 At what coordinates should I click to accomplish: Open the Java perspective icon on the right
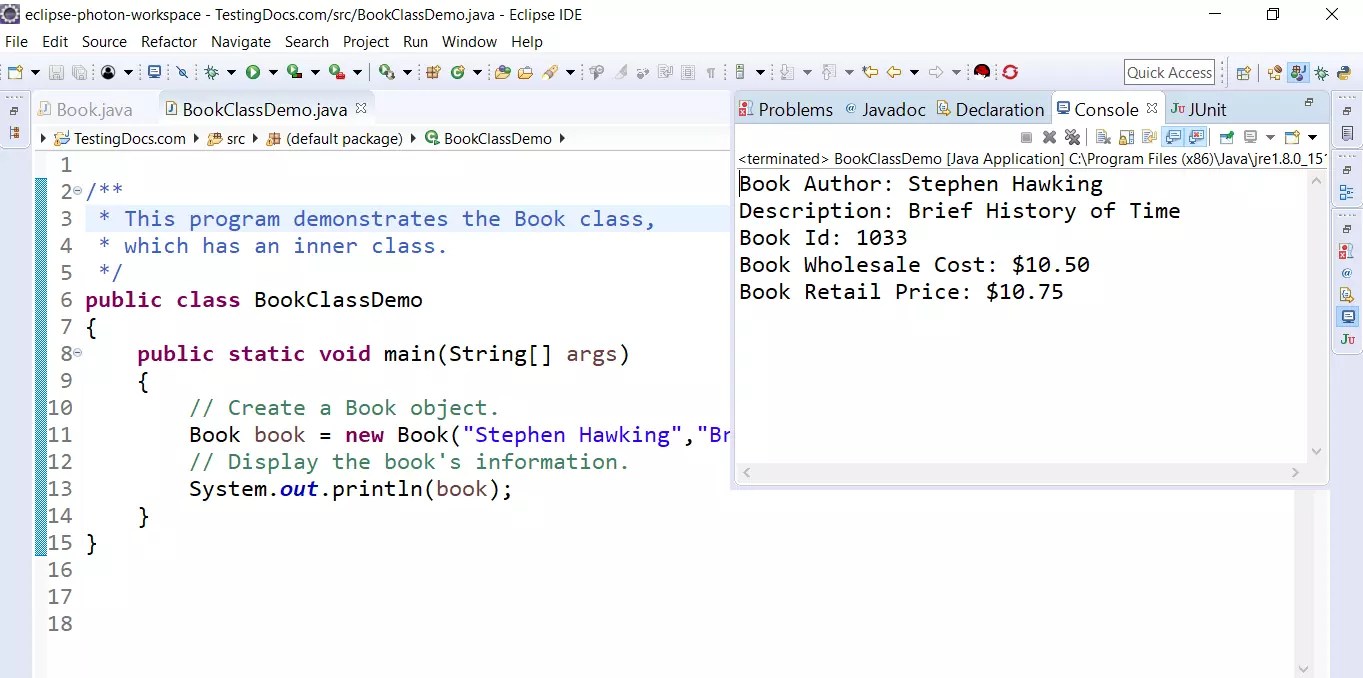[1298, 72]
